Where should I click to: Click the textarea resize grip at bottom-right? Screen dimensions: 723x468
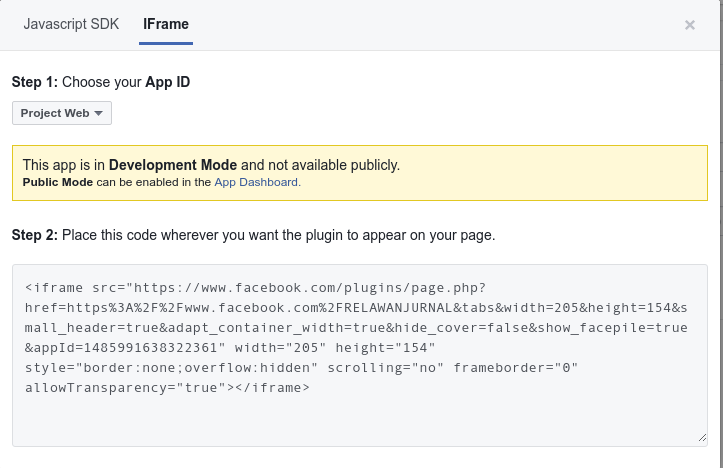tap(702, 438)
